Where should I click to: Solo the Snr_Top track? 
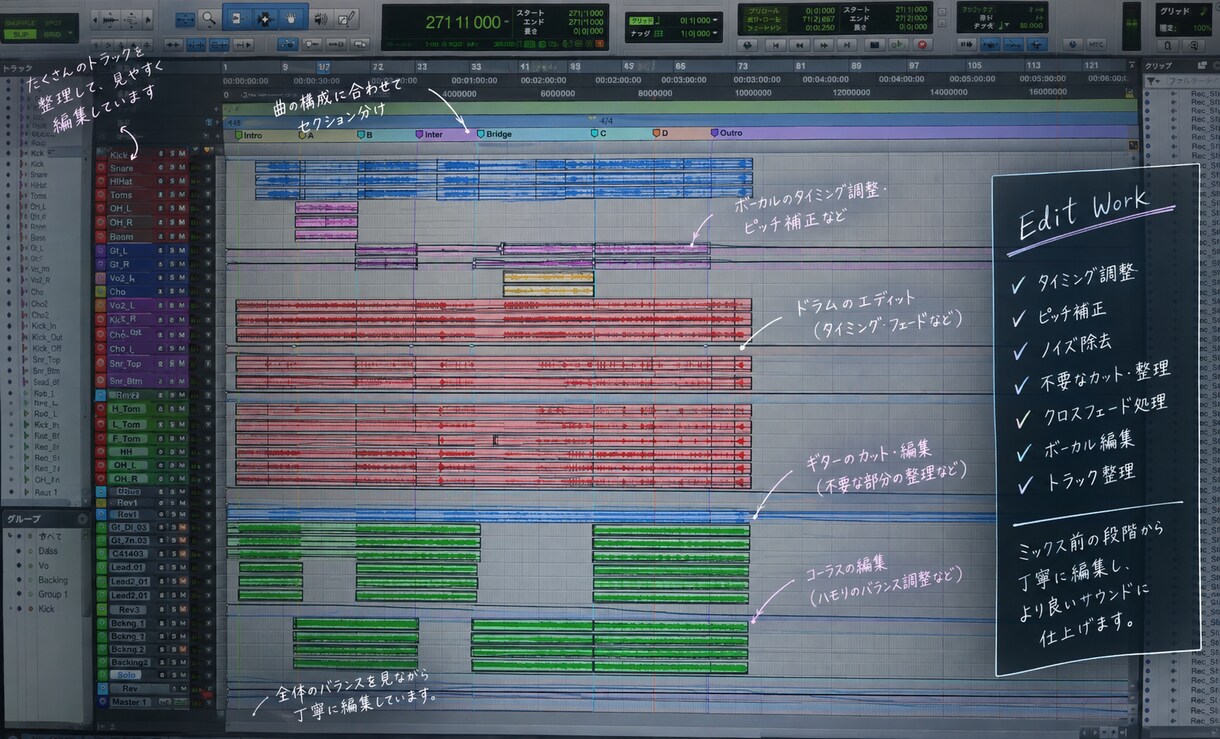pyautogui.click(x=171, y=364)
